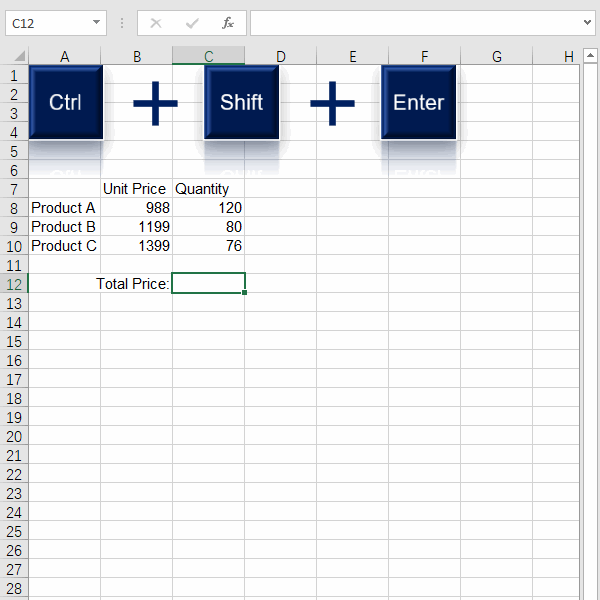Click the fill handle of cell C12

pyautogui.click(x=245, y=293)
